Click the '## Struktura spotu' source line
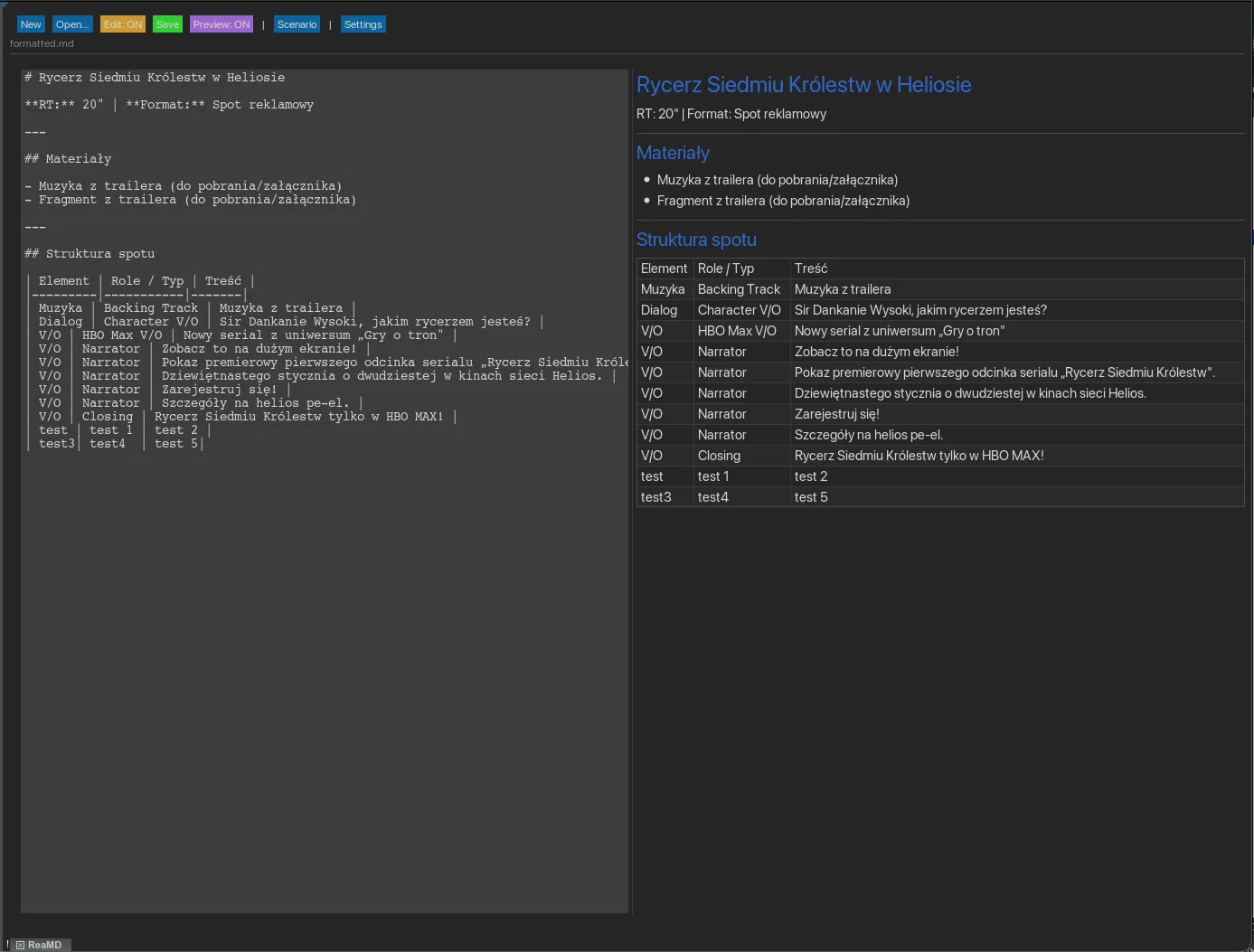 pos(90,254)
